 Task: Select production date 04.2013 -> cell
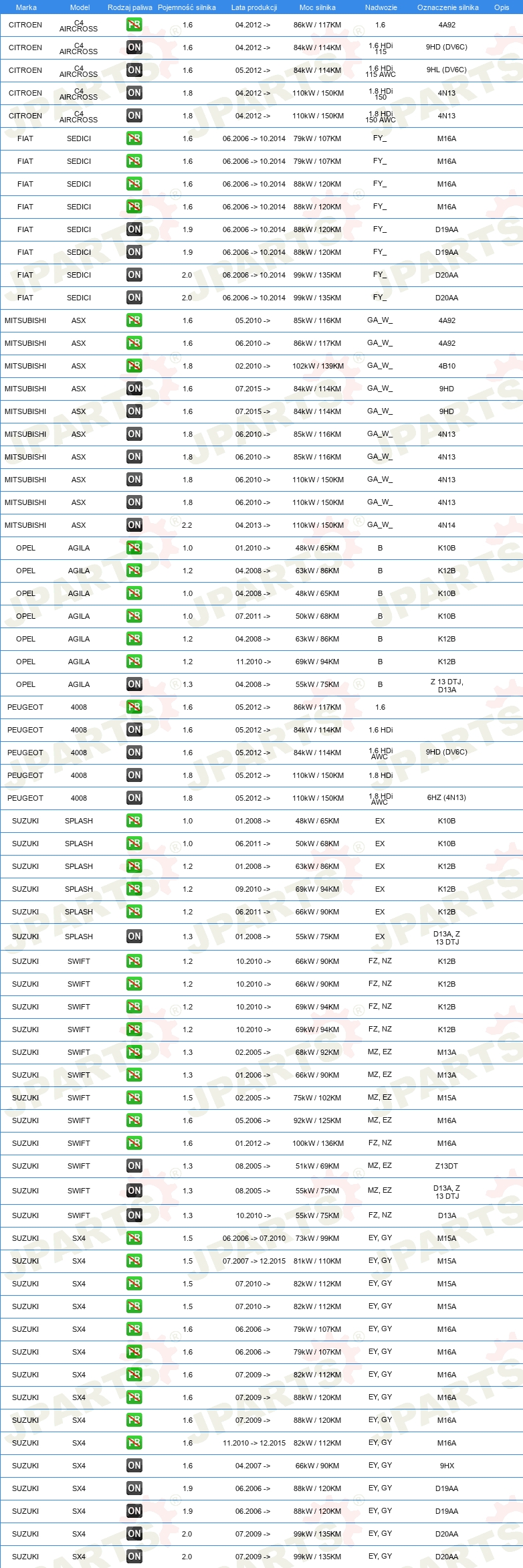pyautogui.click(x=253, y=525)
